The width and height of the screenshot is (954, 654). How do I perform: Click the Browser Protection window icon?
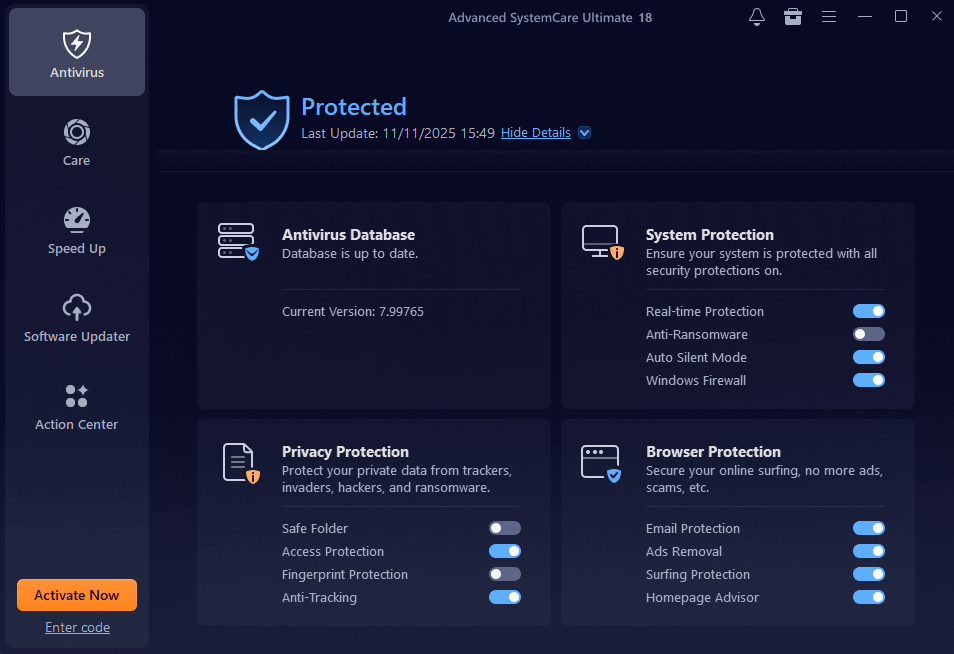pyautogui.click(x=601, y=462)
